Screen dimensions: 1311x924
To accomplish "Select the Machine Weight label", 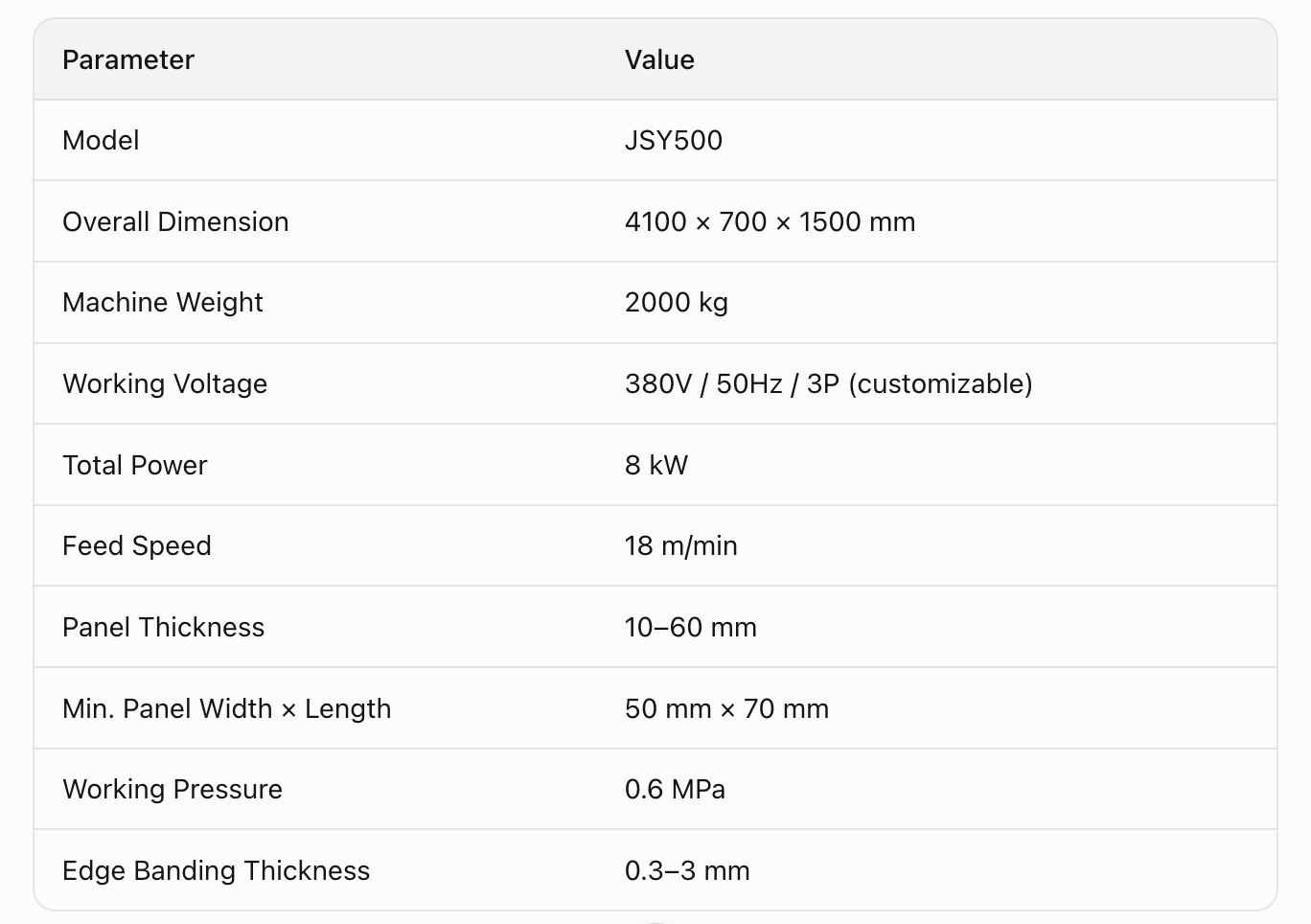I will pyautogui.click(x=163, y=303).
